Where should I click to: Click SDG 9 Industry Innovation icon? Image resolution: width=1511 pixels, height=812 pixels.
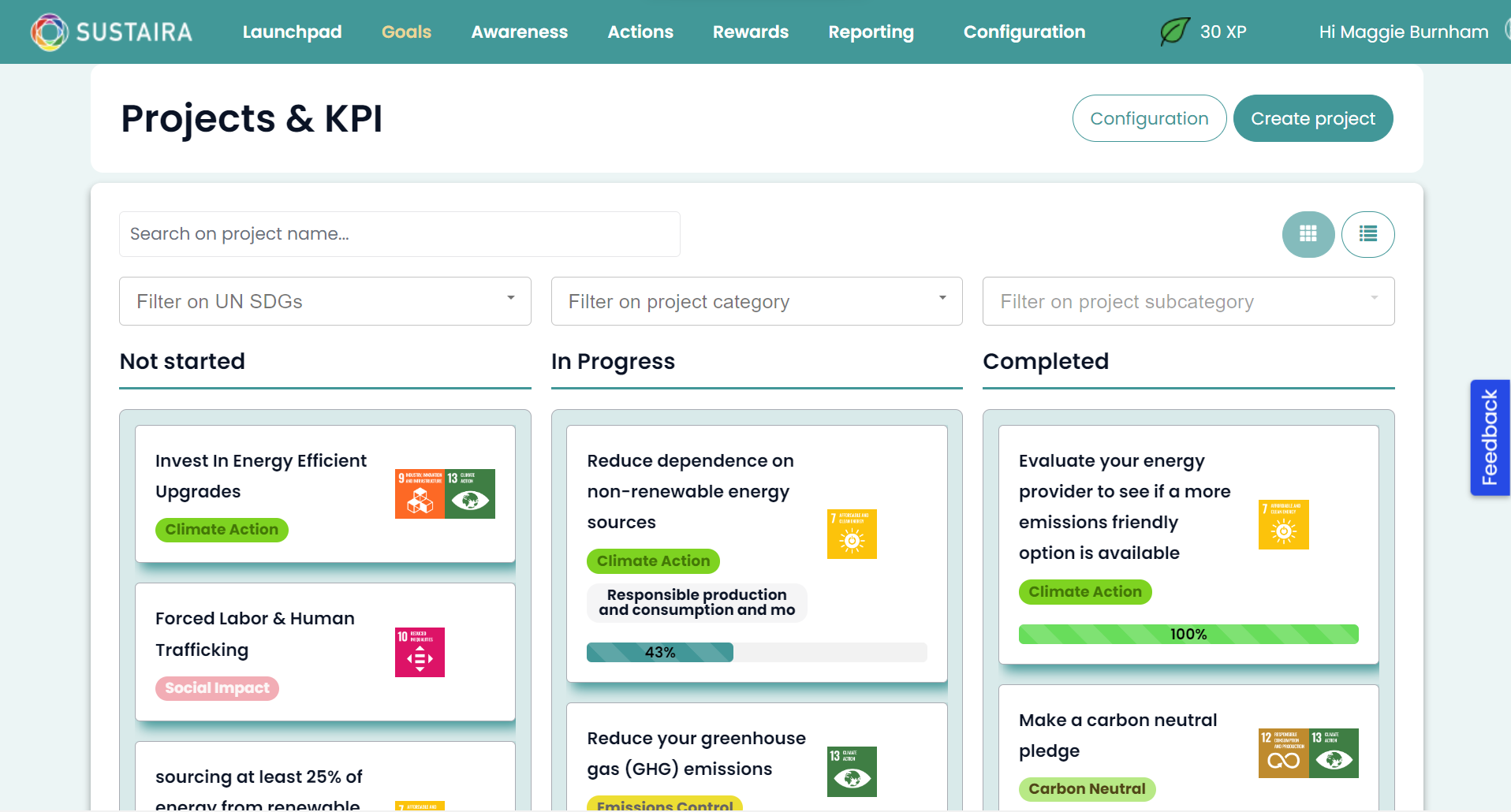click(x=420, y=494)
